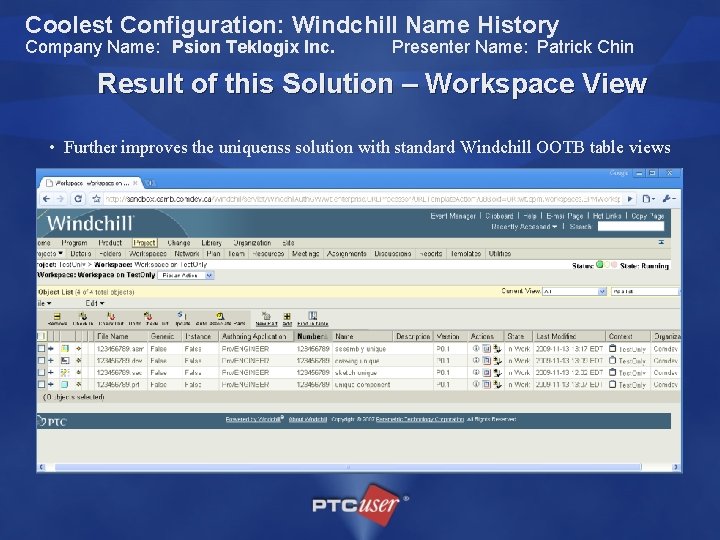Click the browser address bar

363,199
